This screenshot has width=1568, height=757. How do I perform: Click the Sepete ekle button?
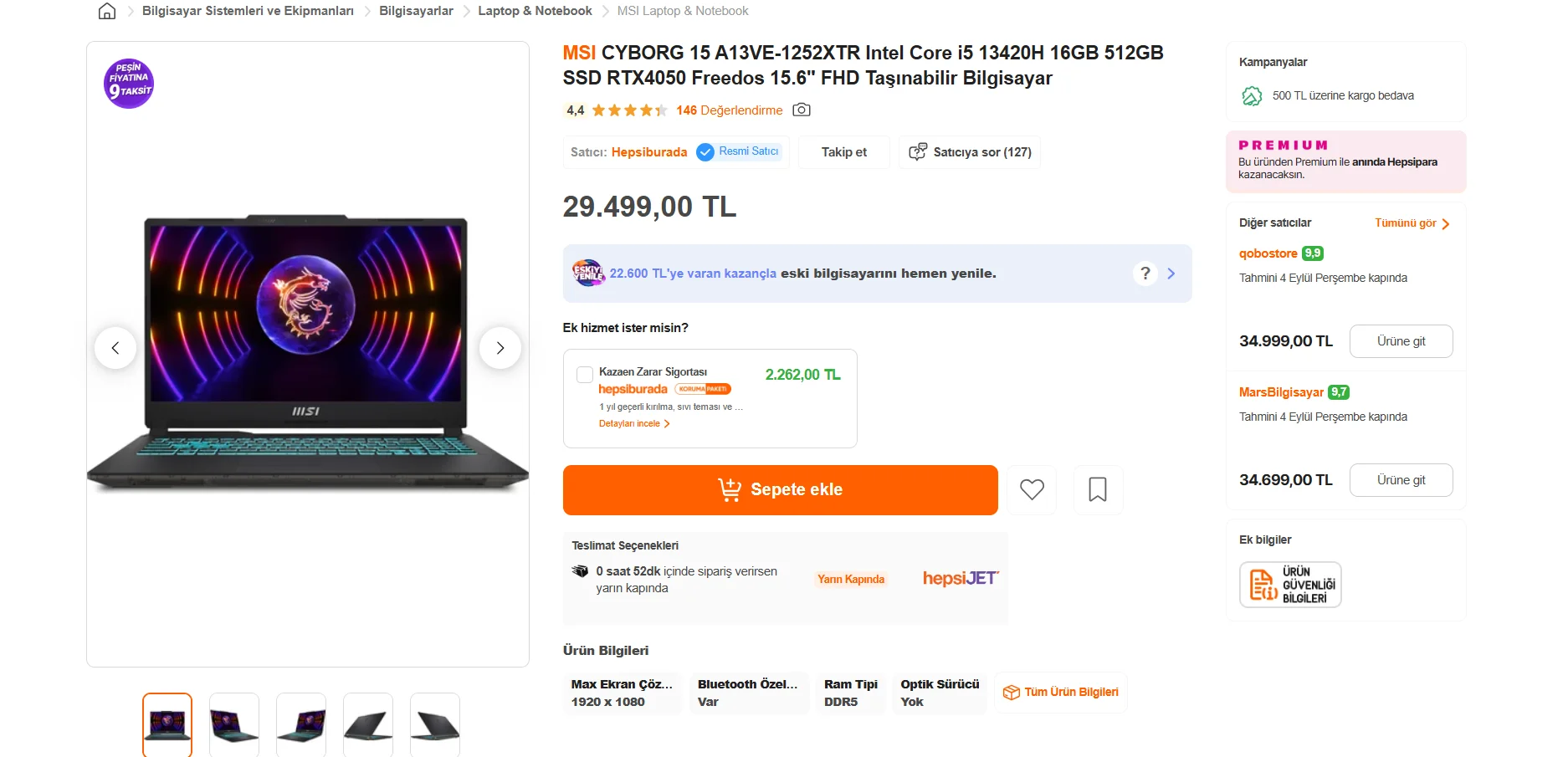(x=780, y=489)
